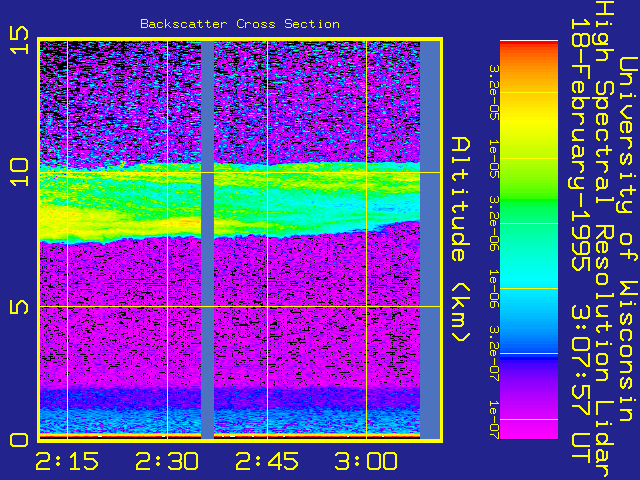
Task: Click the '1e-05' color scale label
Action: point(494,158)
